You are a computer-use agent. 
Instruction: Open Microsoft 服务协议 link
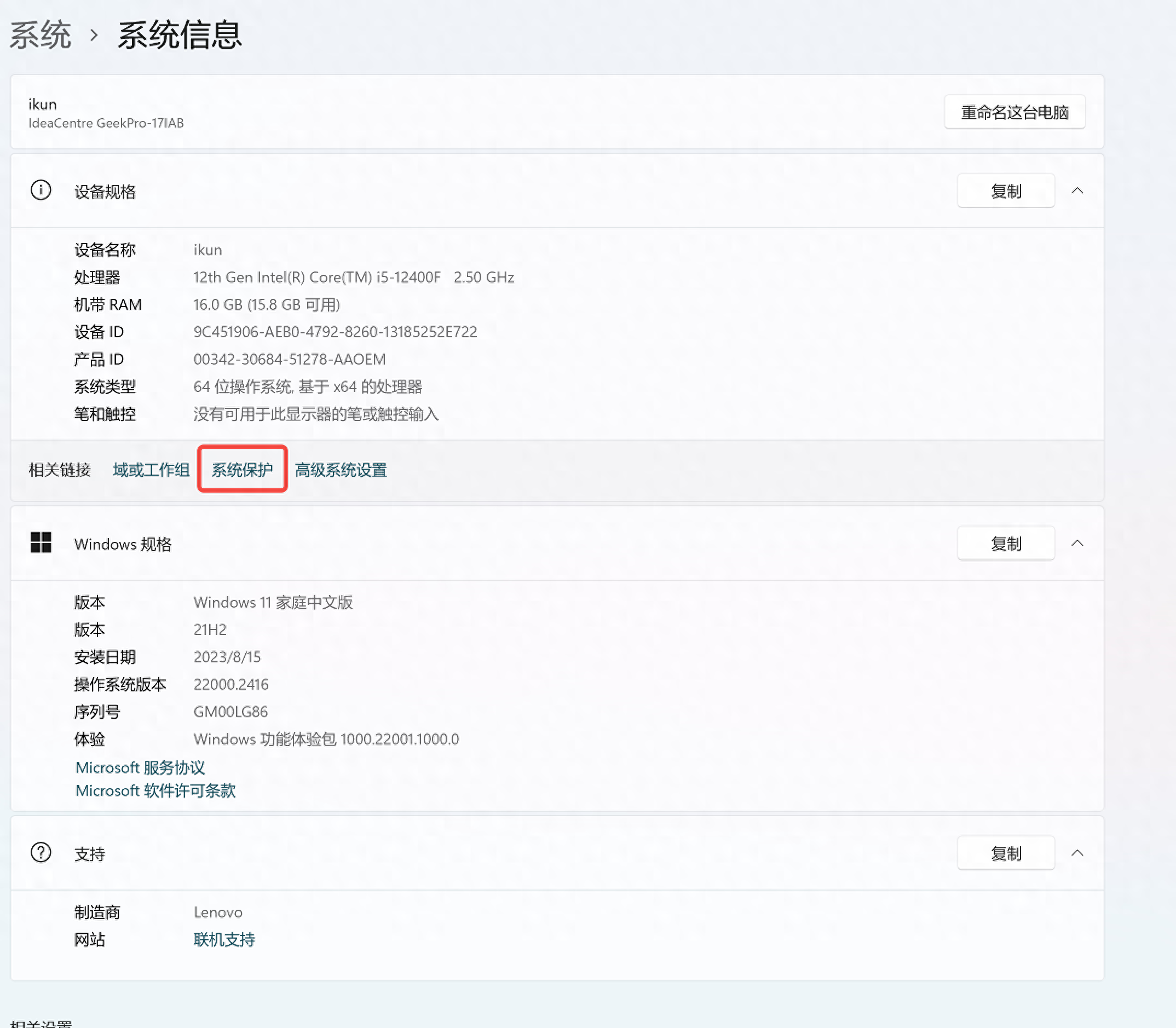tap(140, 767)
